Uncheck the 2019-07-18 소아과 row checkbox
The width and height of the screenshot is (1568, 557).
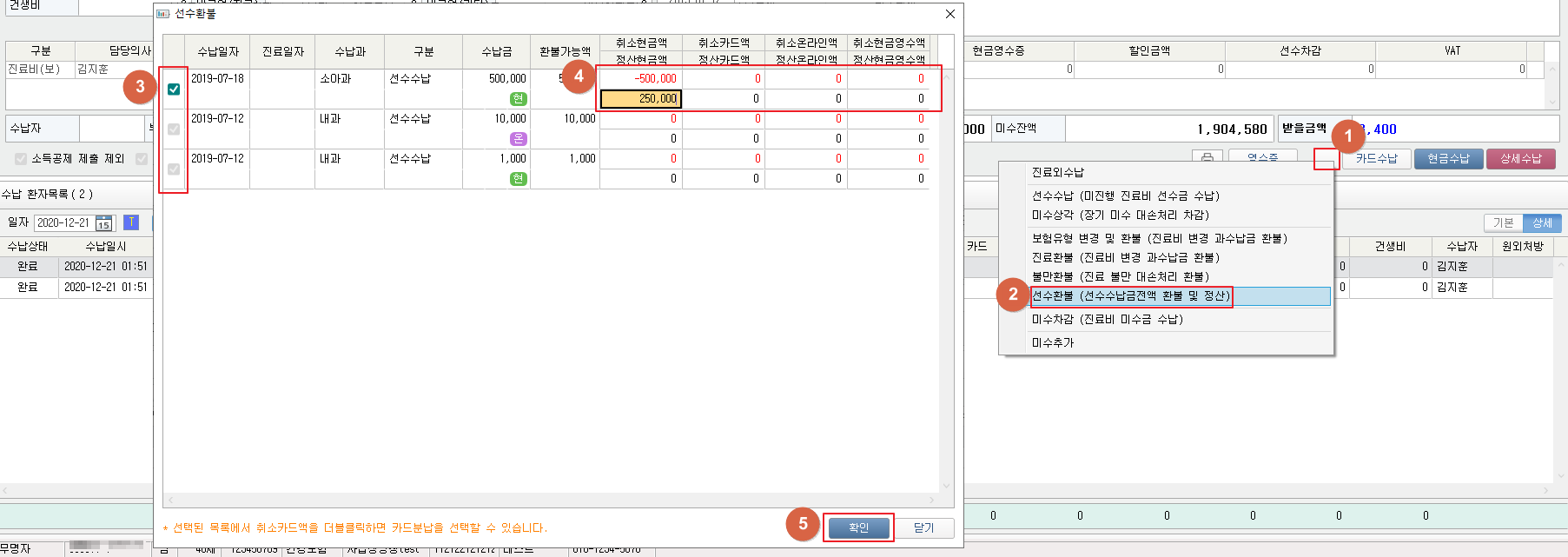point(174,89)
